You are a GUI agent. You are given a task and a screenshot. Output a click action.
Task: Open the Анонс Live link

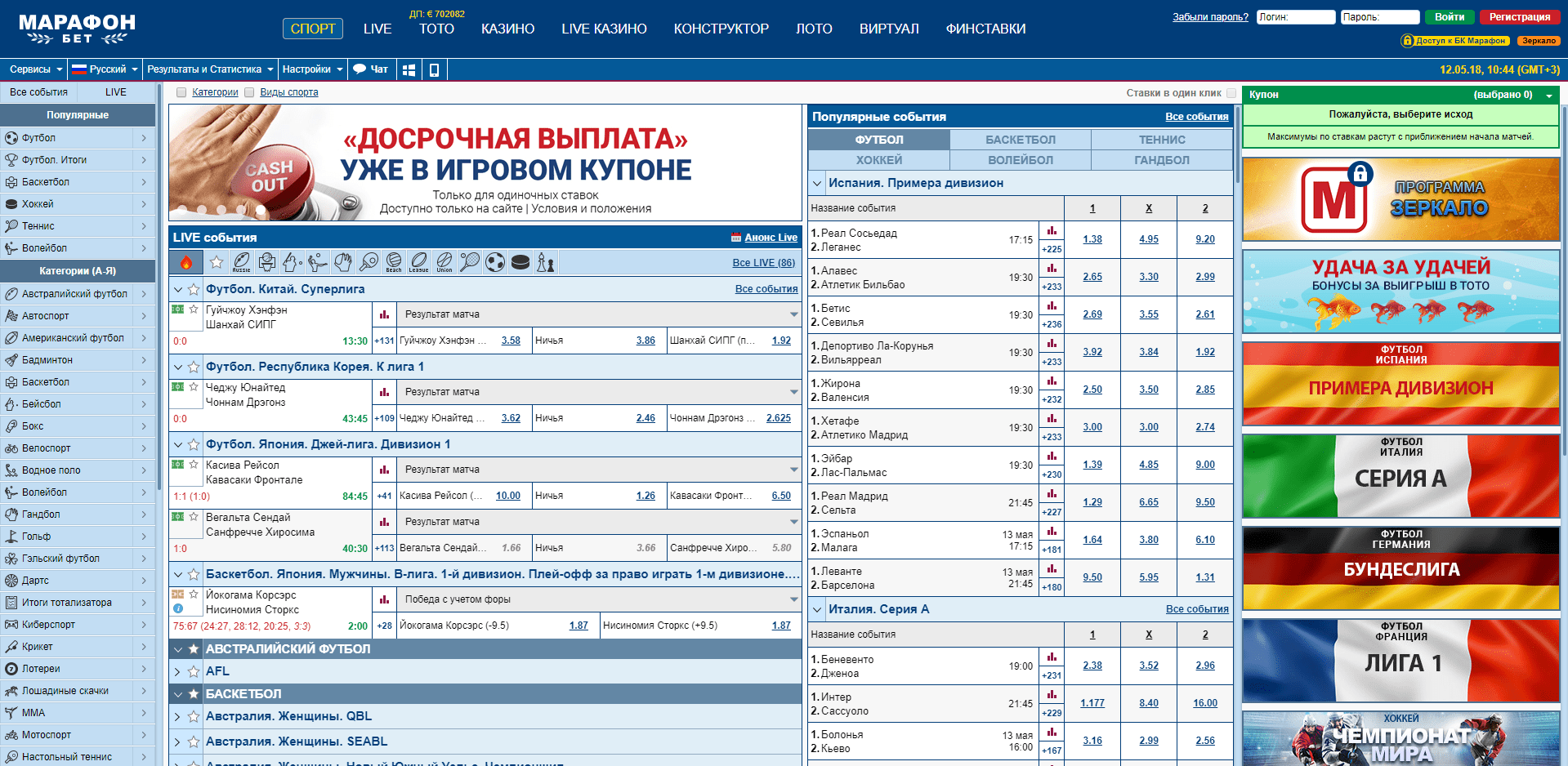coord(771,238)
